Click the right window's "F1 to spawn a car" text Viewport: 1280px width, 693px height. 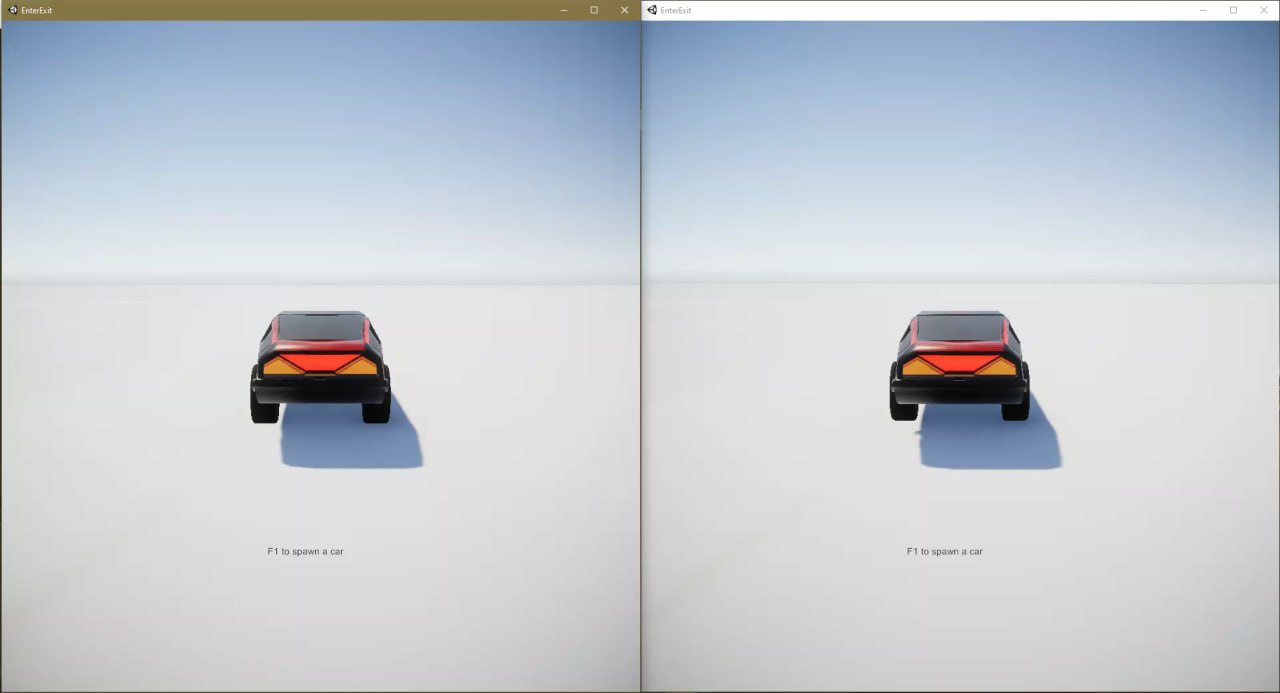click(944, 551)
